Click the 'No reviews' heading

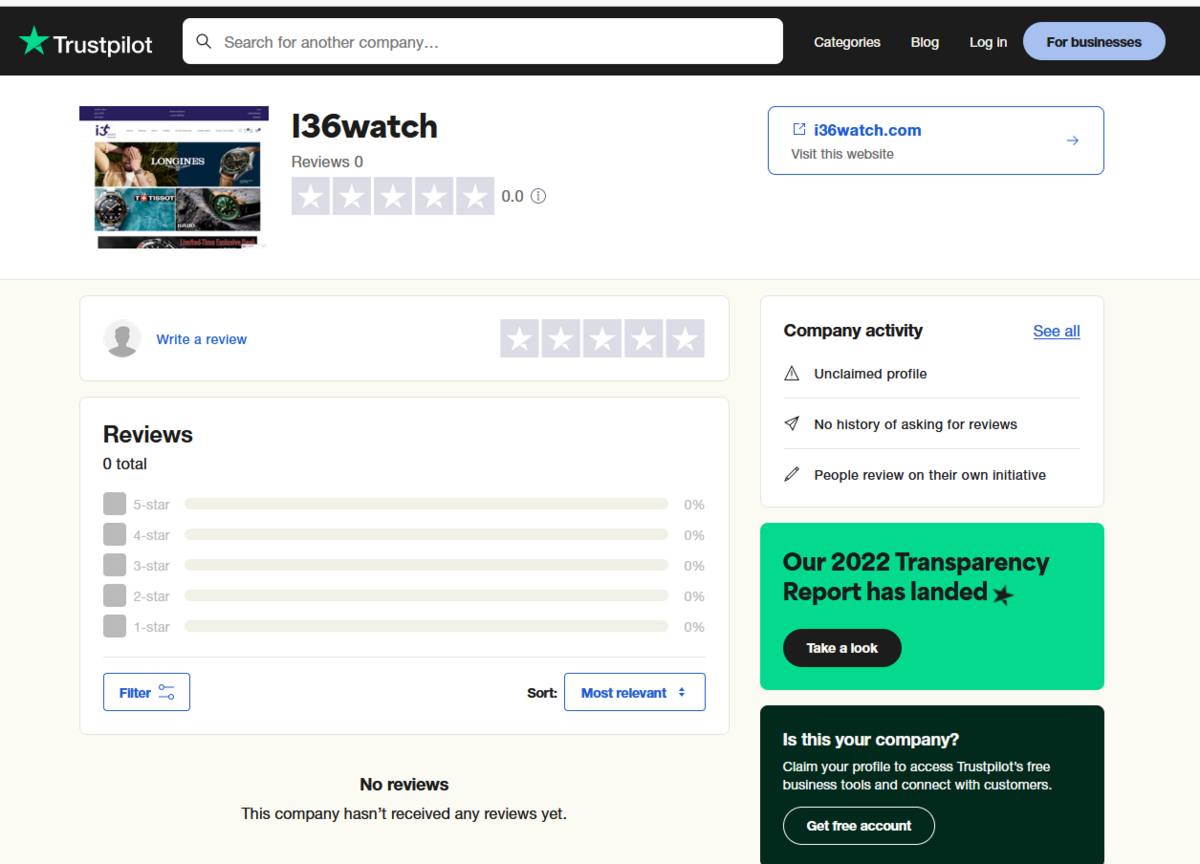pyautogui.click(x=404, y=784)
